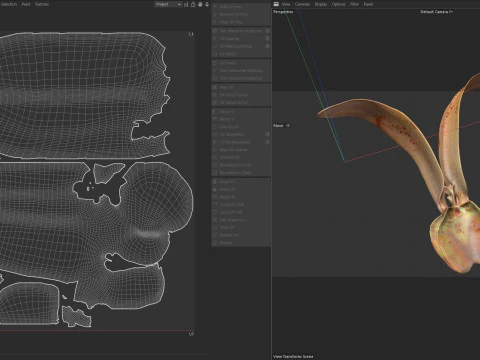Open the UV Unwrap options gear
This screenshot has height=360, width=480.
(267, 38)
